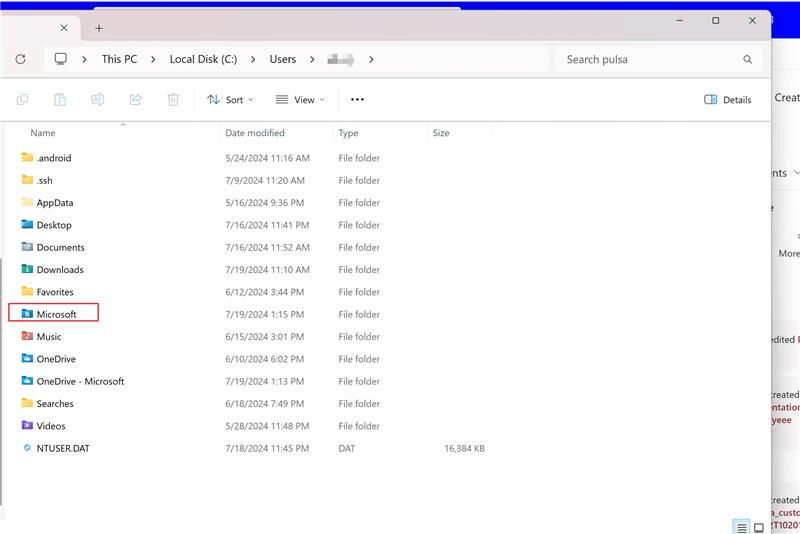Image resolution: width=800 pixels, height=534 pixels.
Task: Expand chevron after Users breadcrumb
Action: click(x=312, y=60)
